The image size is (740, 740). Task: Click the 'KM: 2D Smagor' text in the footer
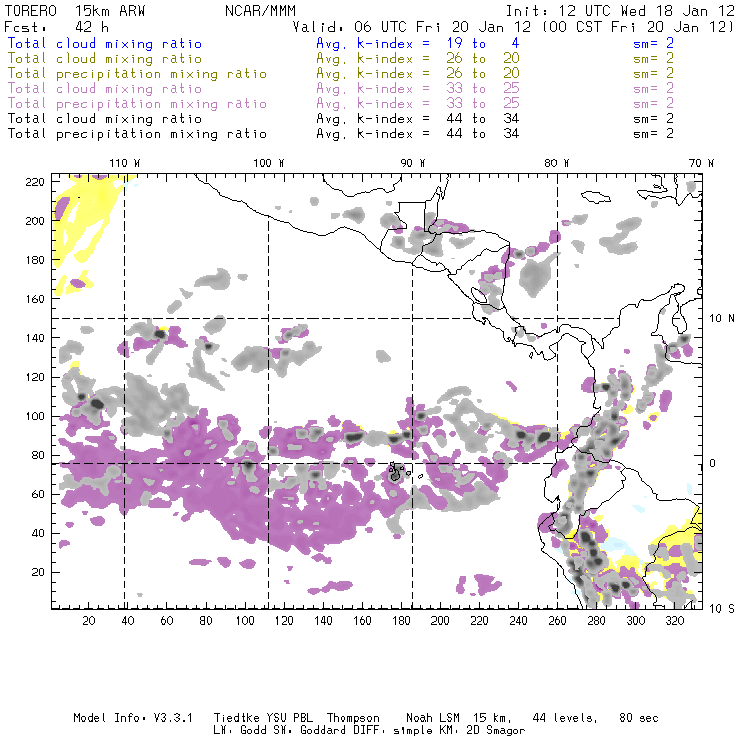click(476, 731)
